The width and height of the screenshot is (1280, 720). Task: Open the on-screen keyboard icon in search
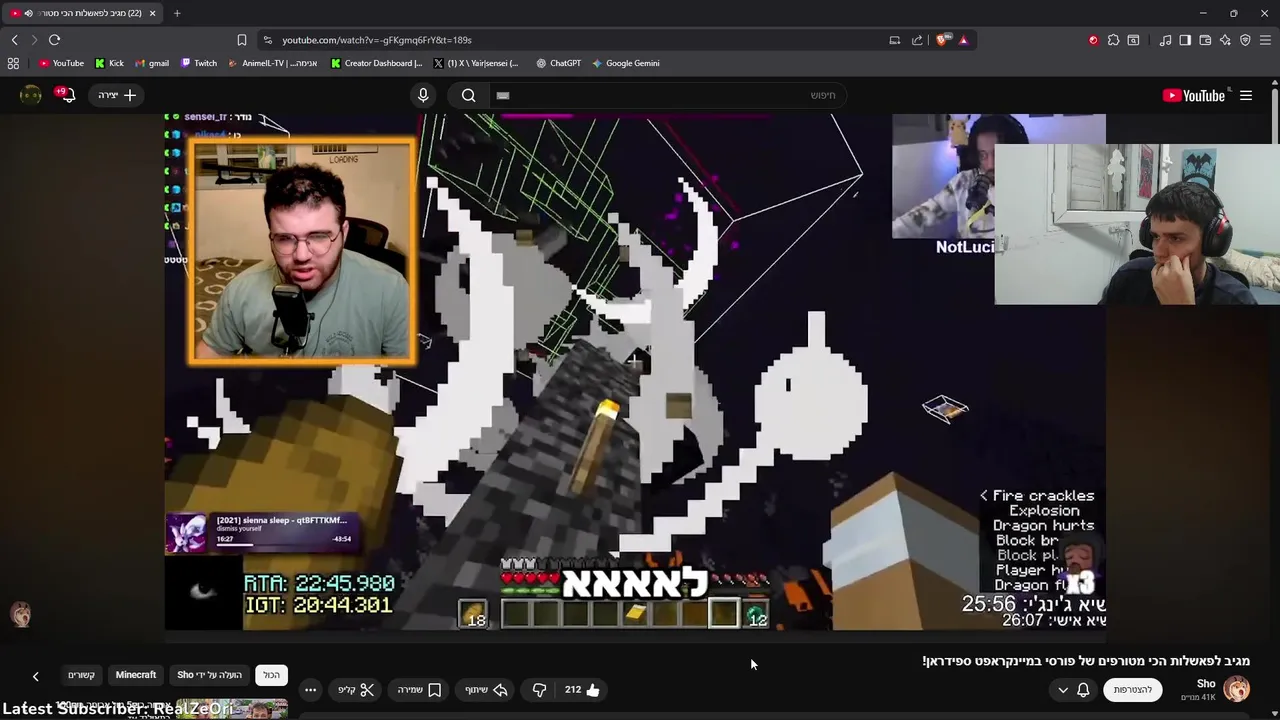[503, 95]
